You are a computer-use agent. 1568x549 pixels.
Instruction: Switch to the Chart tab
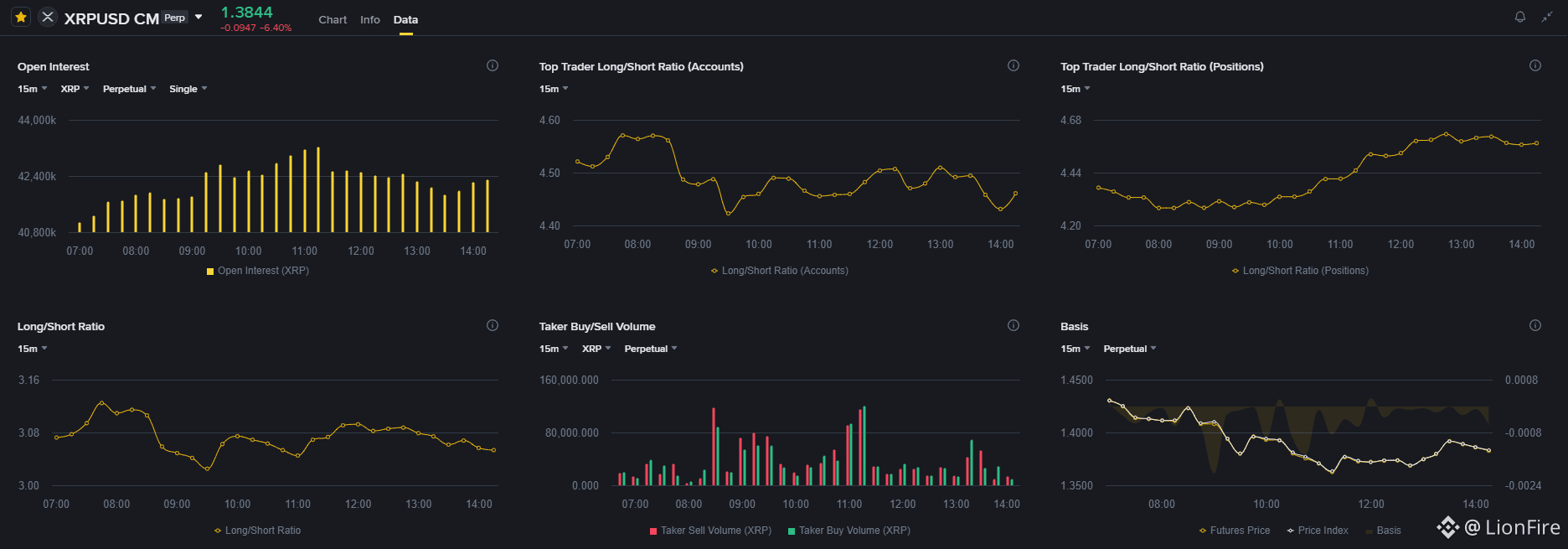coord(333,19)
